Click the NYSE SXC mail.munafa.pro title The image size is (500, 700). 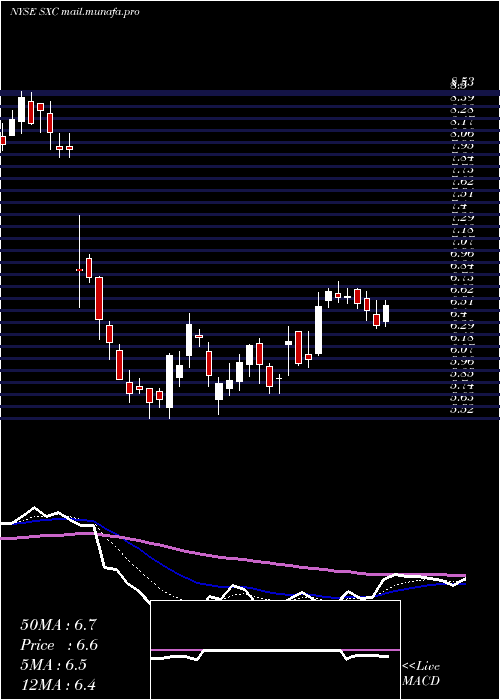[x=74, y=12]
